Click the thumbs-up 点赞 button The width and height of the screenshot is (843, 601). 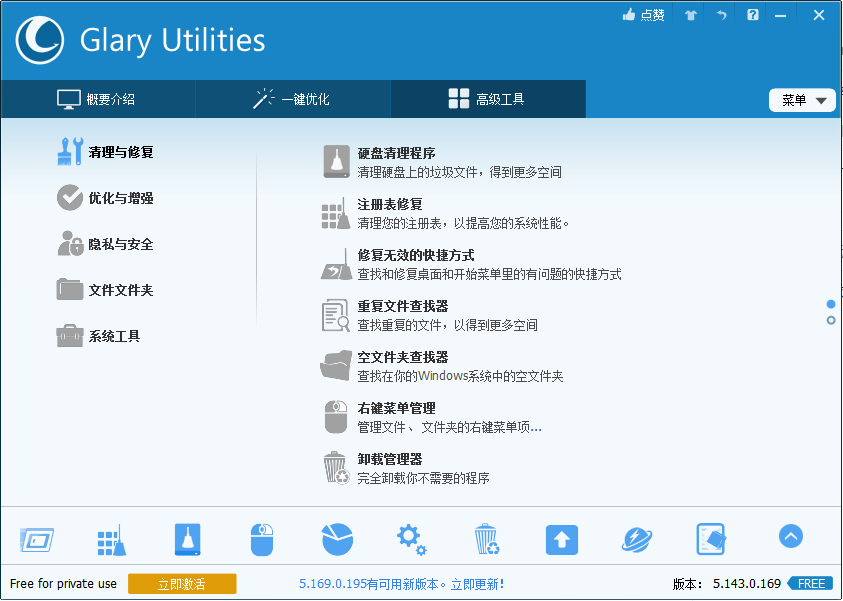(x=643, y=15)
